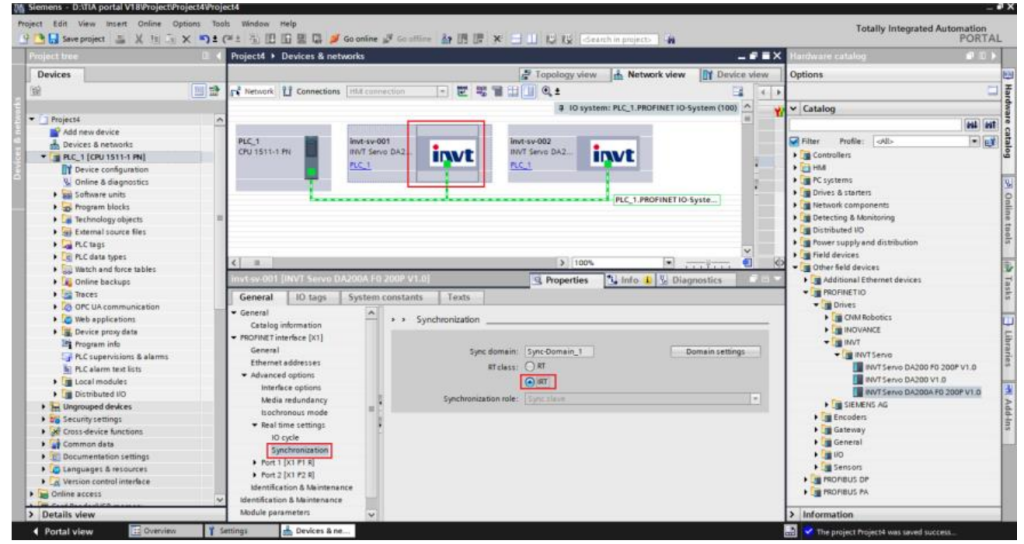1024x544 pixels.
Task: Click the Save project toolbar icon
Action: pyautogui.click(x=54, y=39)
